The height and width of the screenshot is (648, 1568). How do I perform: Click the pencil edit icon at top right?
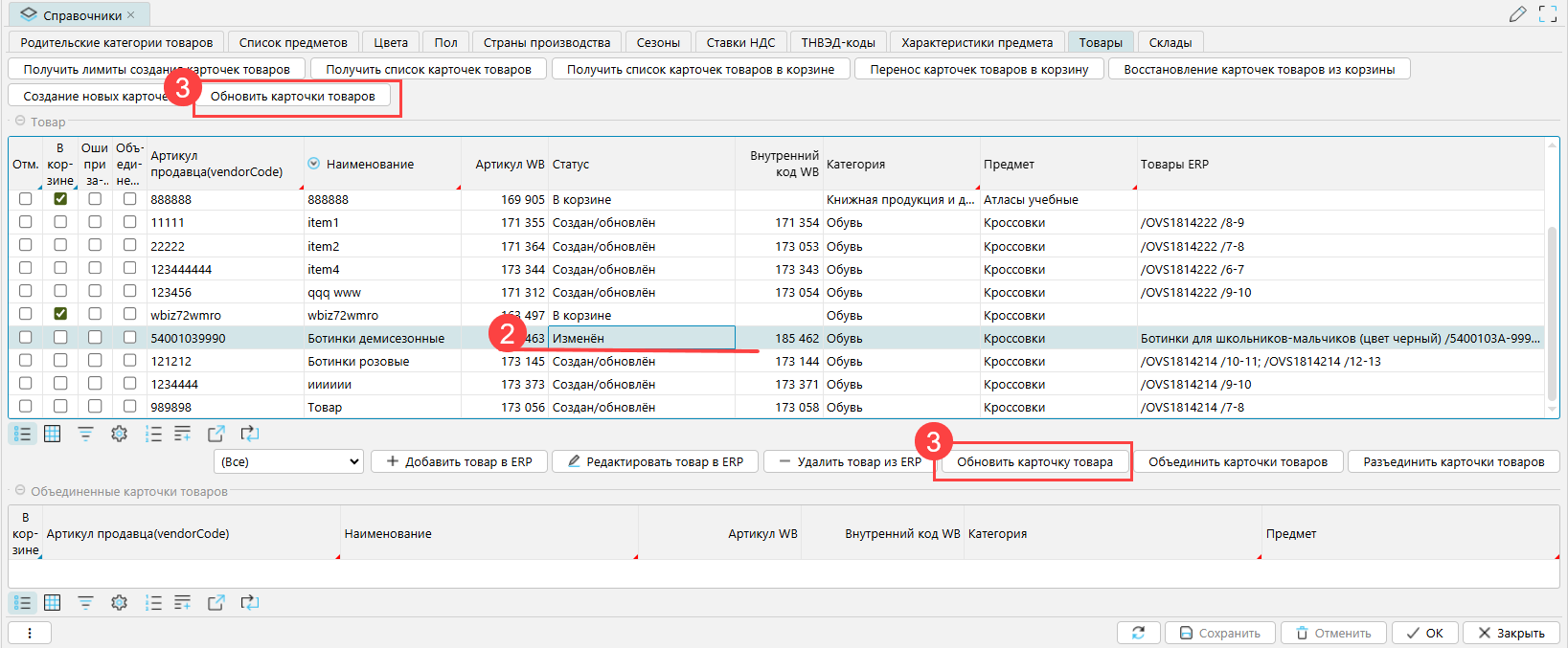(1517, 14)
